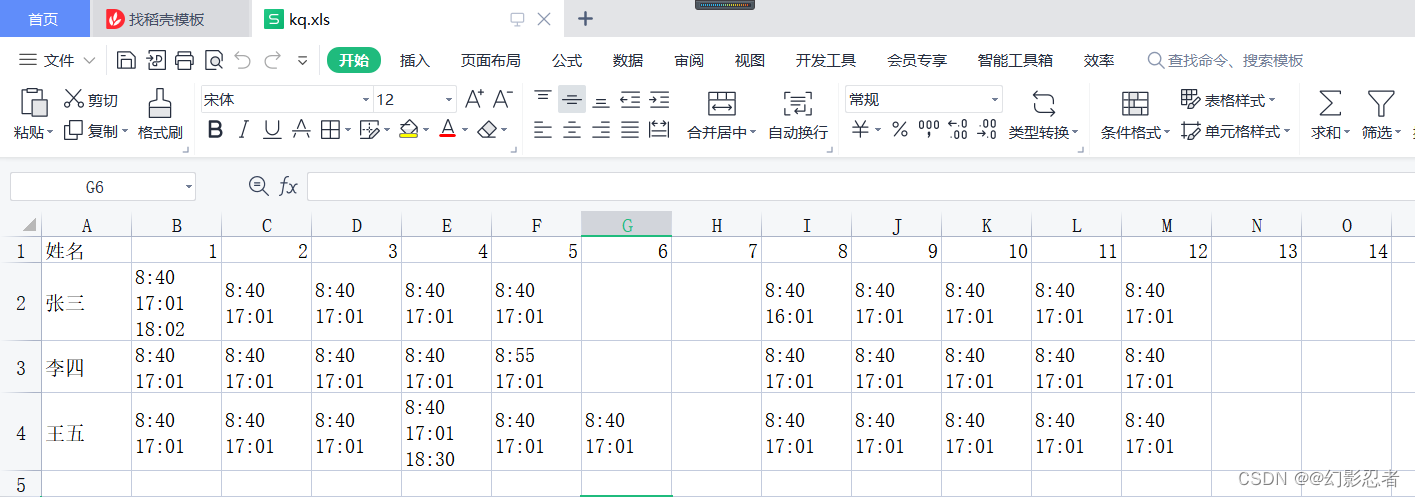Click the Sum (求和) sigma icon
Screen dimensions: 1415x497
(1330, 103)
